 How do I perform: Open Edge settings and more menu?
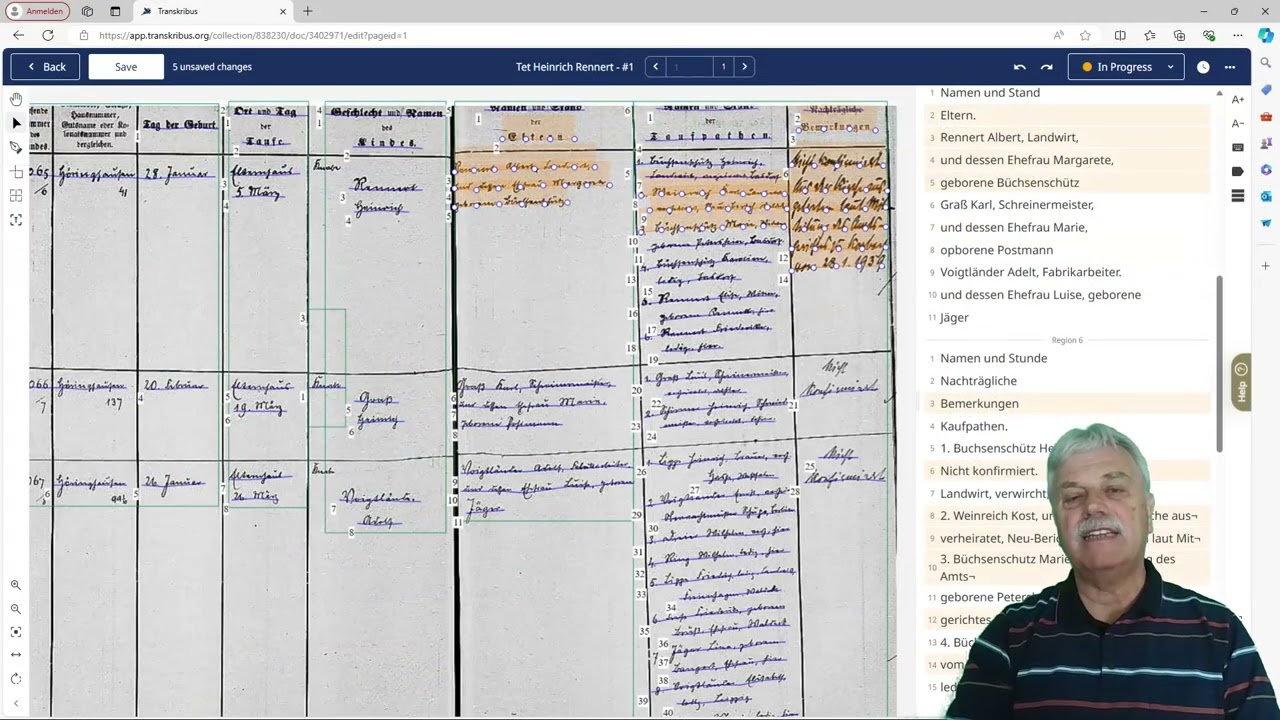(x=1237, y=35)
